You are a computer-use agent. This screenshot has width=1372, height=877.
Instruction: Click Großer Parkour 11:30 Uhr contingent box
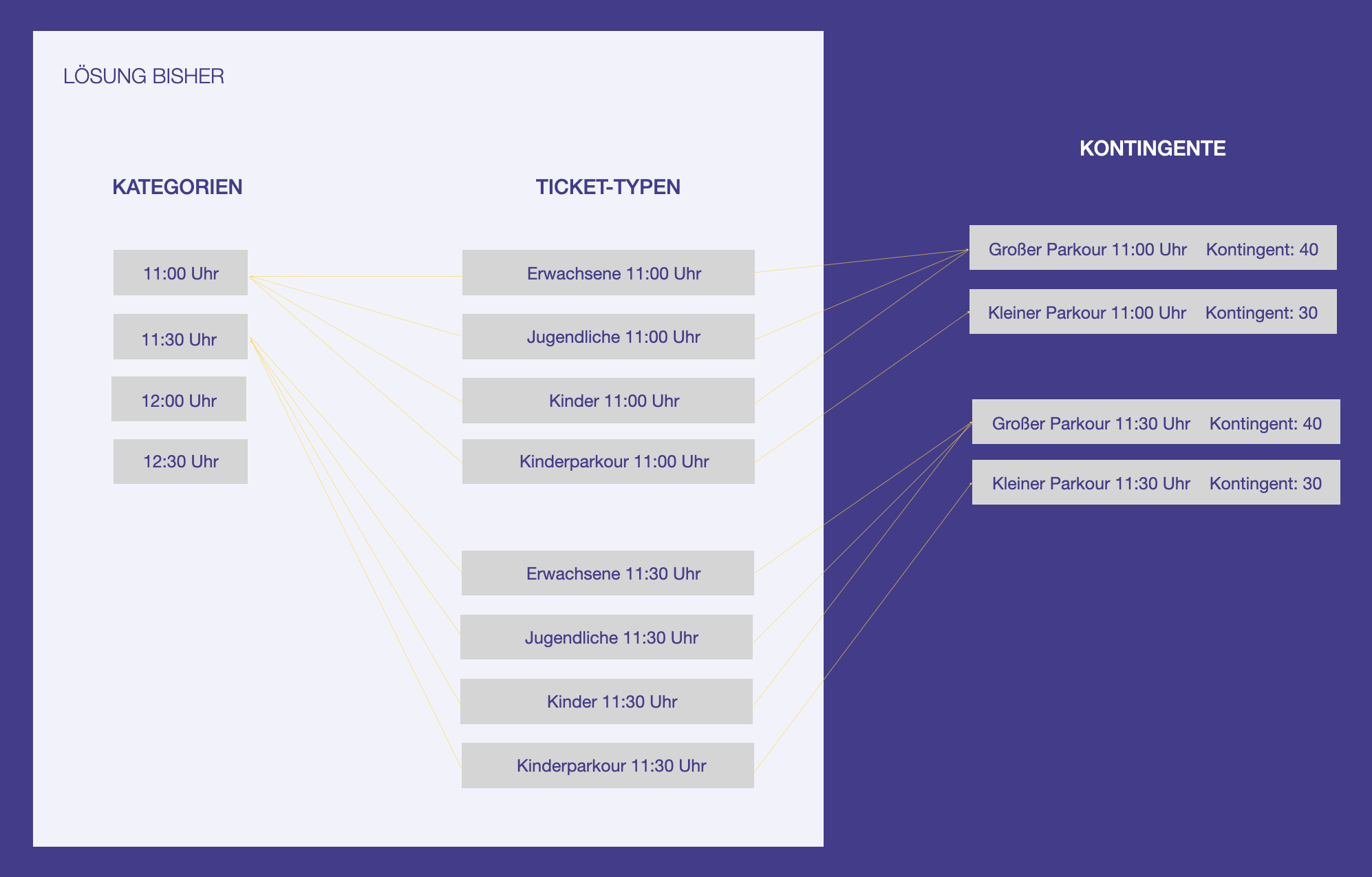pyautogui.click(x=1156, y=421)
